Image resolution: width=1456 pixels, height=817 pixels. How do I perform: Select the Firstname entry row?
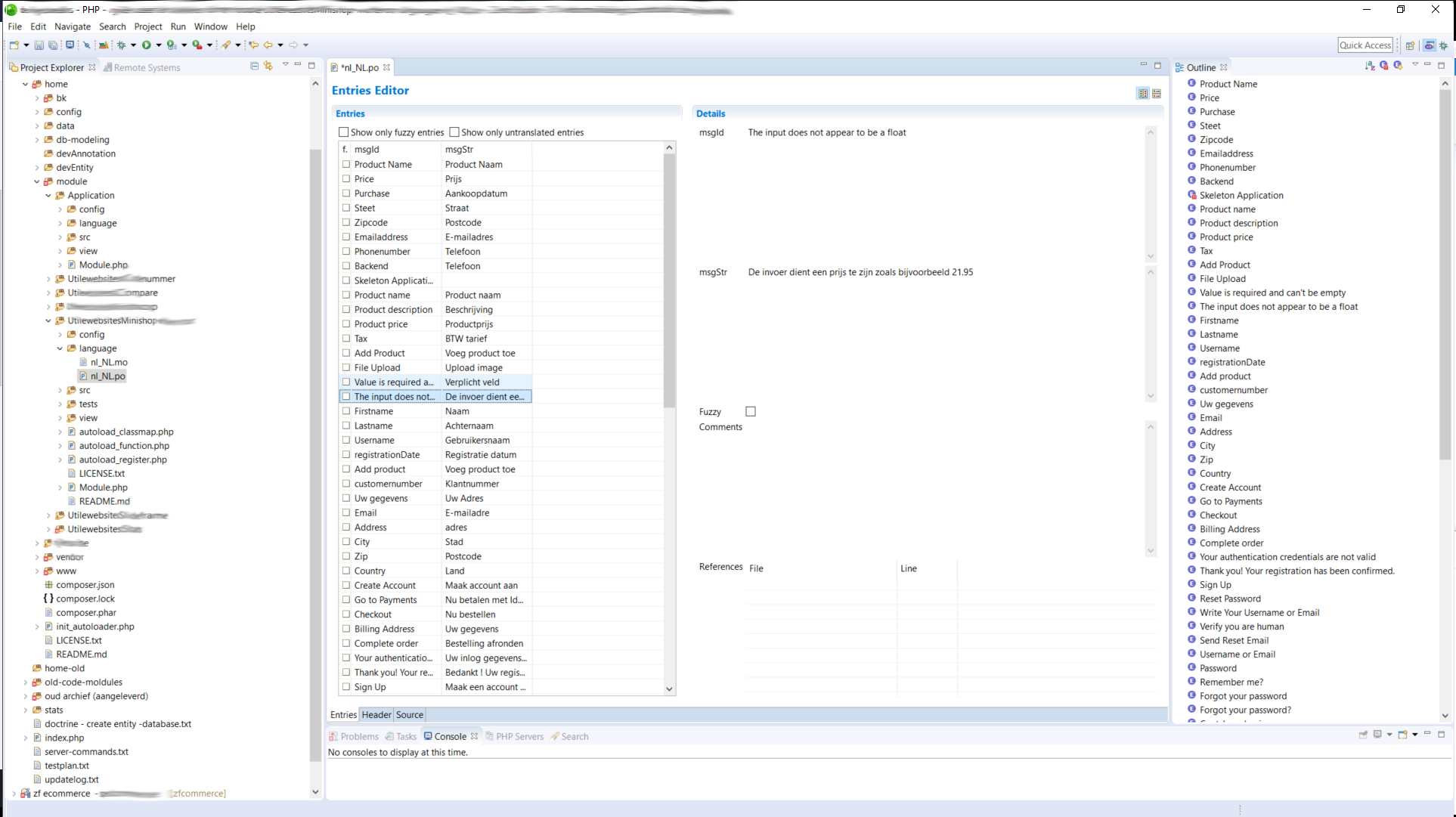pos(373,411)
